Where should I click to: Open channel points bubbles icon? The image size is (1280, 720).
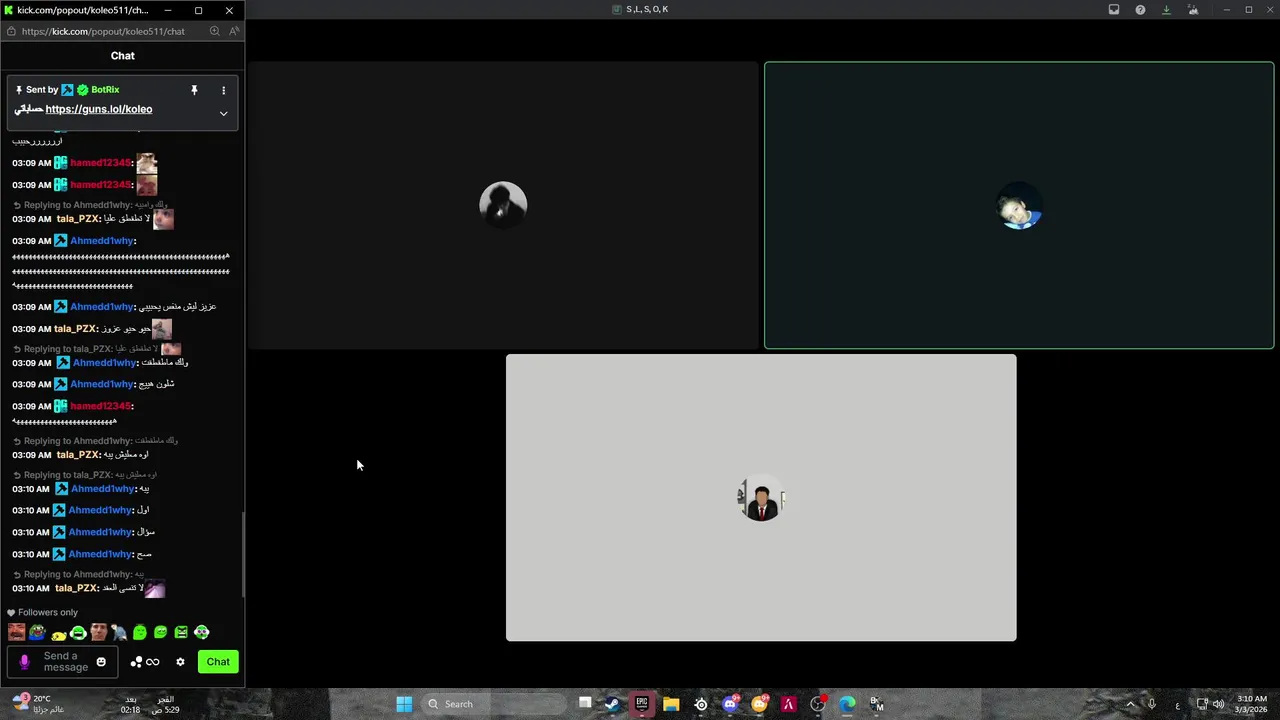[x=136, y=662]
